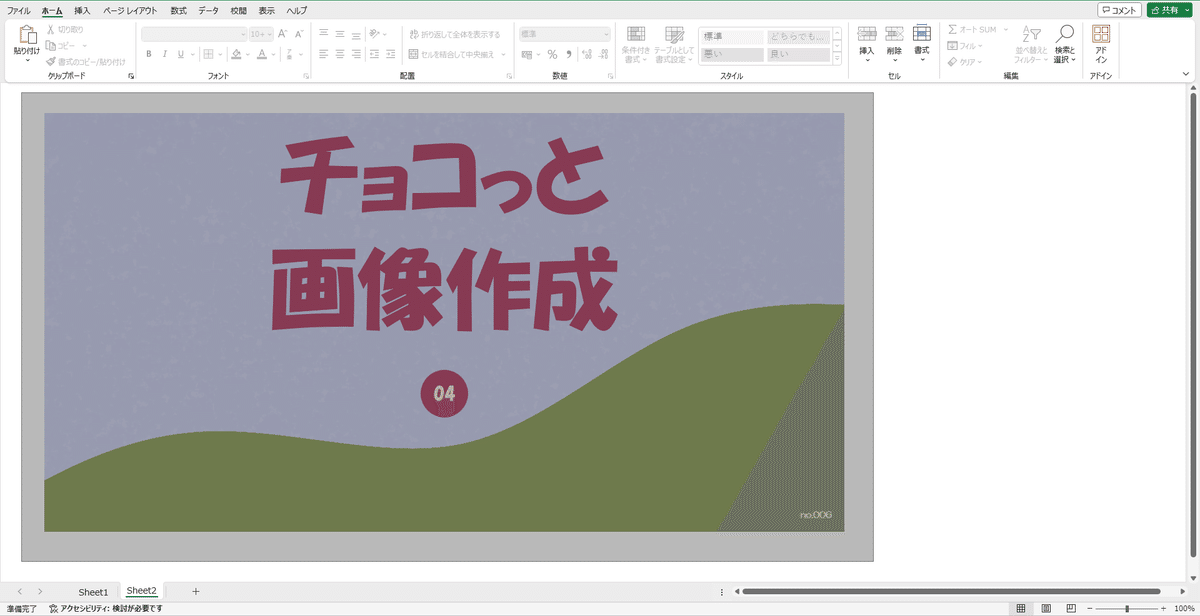The width and height of the screenshot is (1200, 616).
Task: Toggle middle vertical alignment
Action: coord(340,34)
